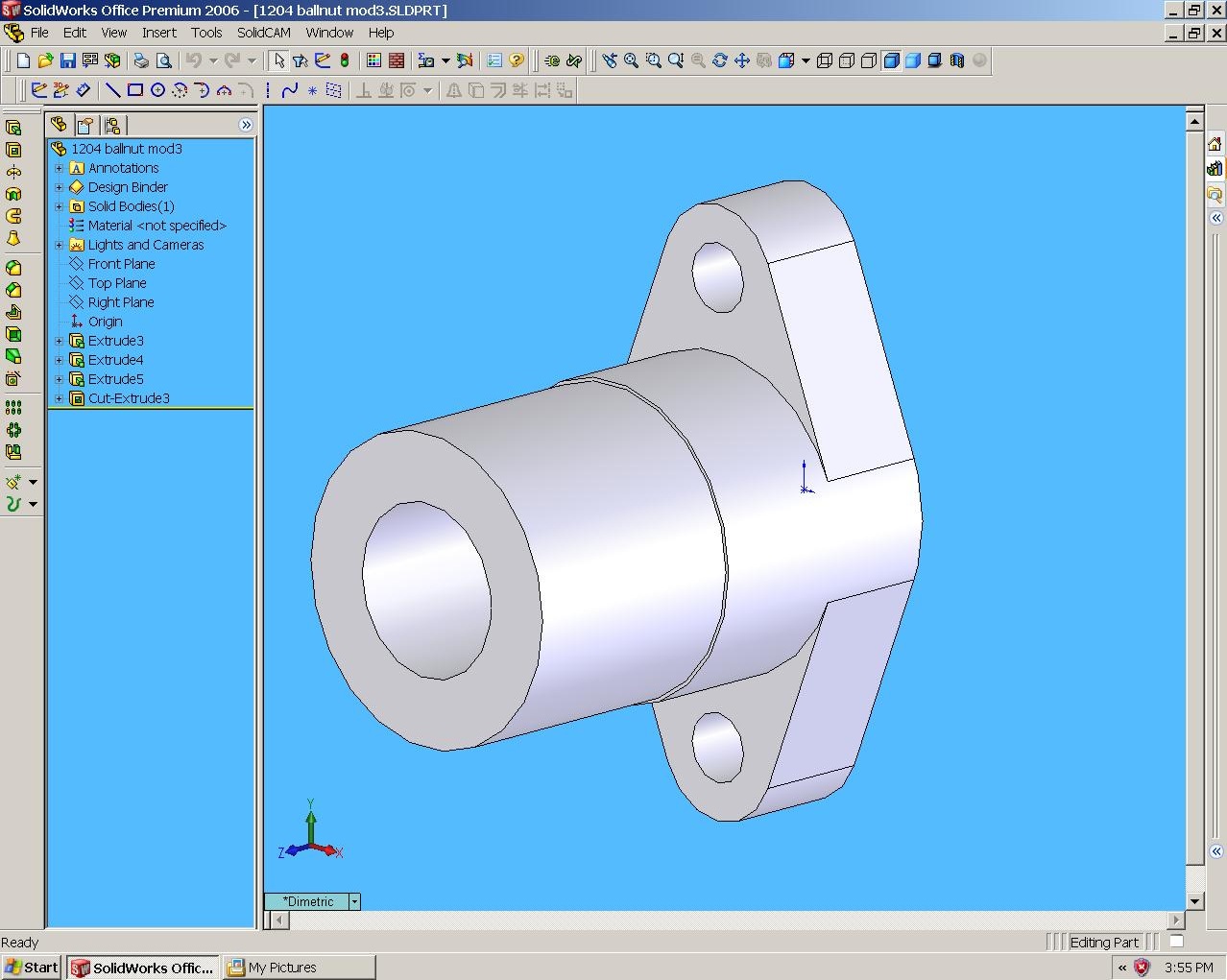The height and width of the screenshot is (980, 1227).
Task: Click the Save icon in toolbar
Action: [x=67, y=60]
